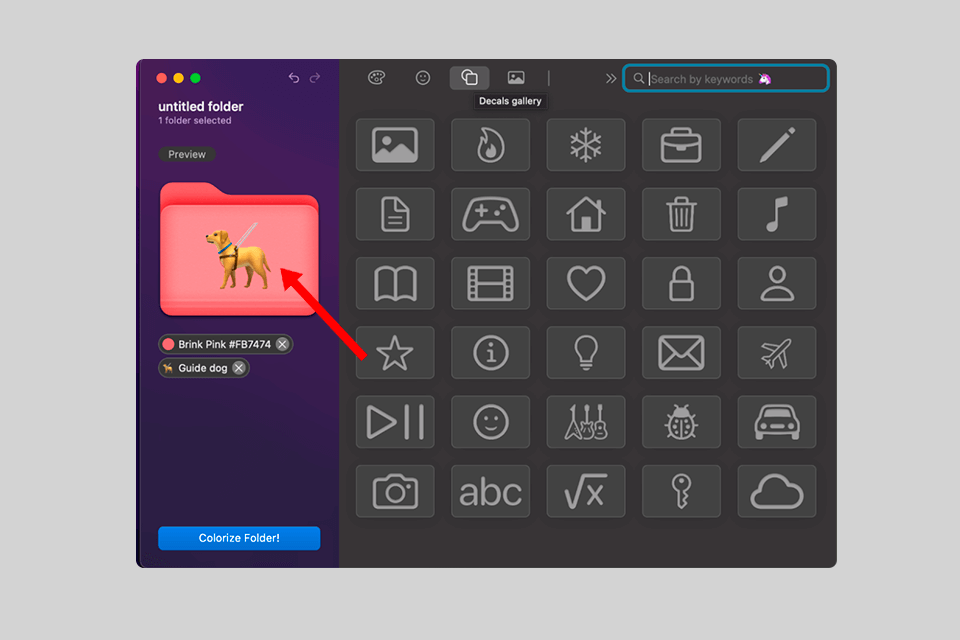Switch to the image tab
Viewport: 960px width, 640px height.
point(516,78)
